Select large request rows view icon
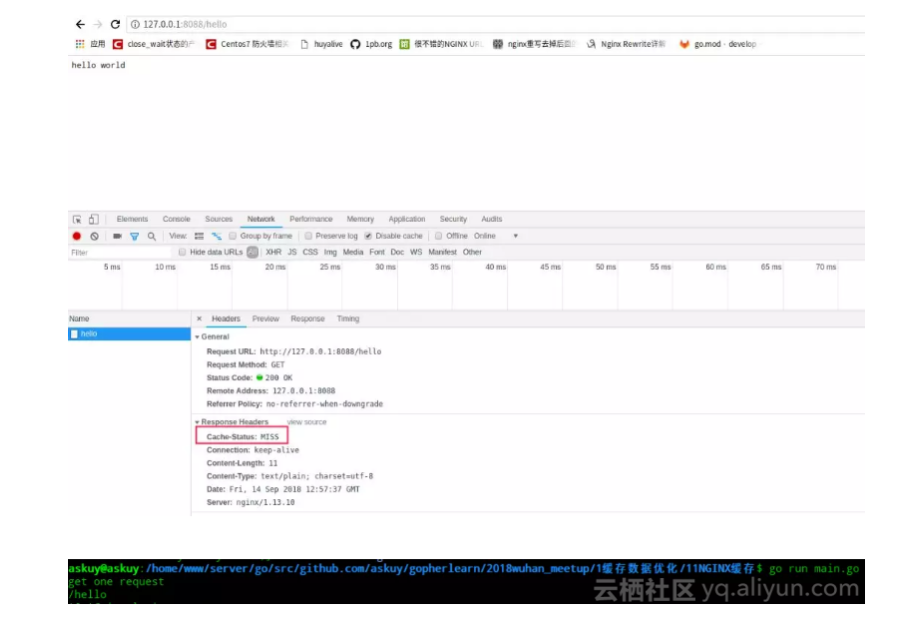This screenshot has height=625, width=919. point(199,236)
